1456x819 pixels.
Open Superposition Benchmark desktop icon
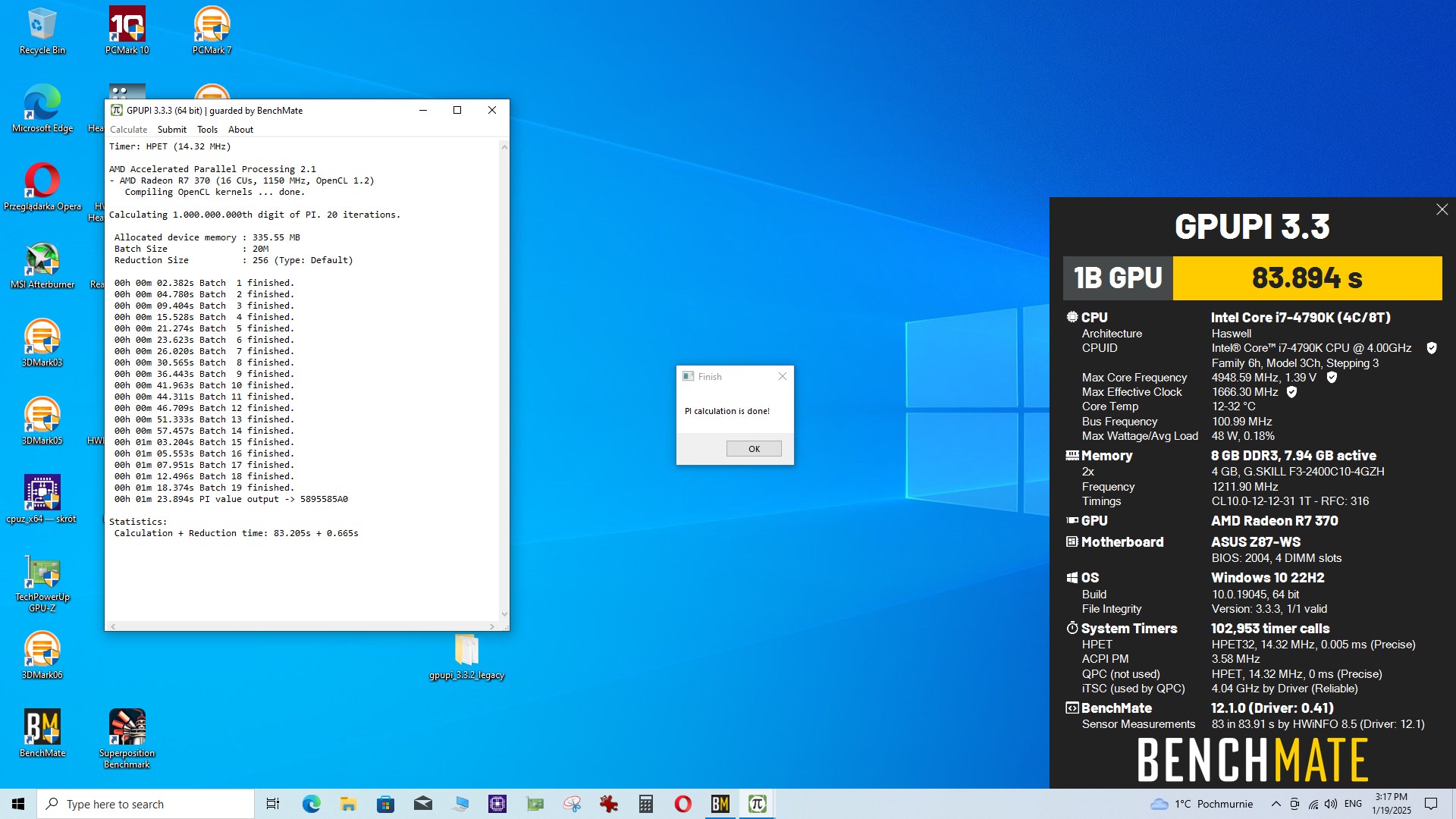point(127,739)
